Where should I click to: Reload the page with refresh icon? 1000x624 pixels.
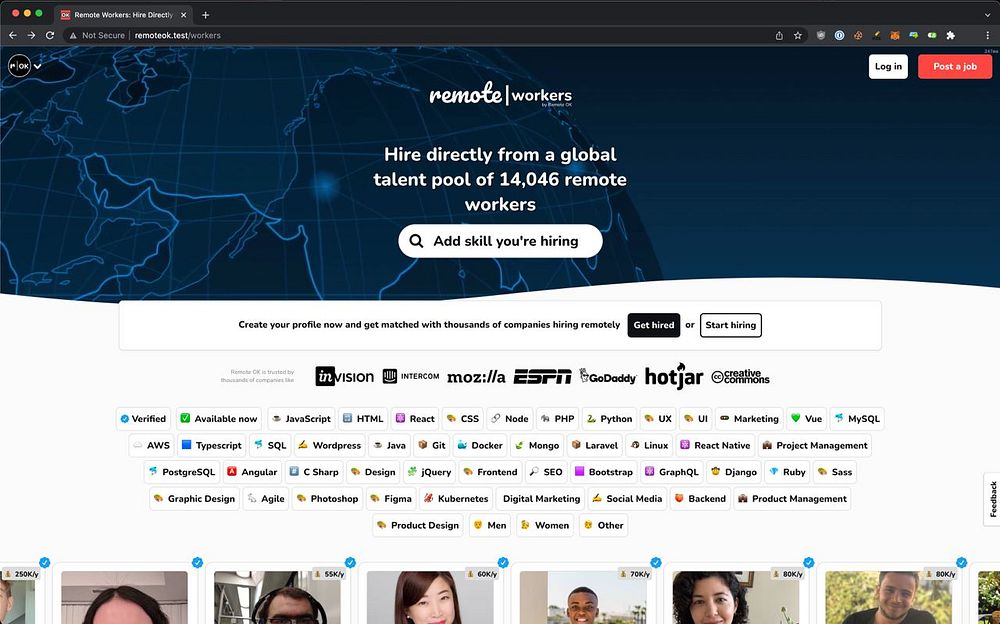click(50, 36)
